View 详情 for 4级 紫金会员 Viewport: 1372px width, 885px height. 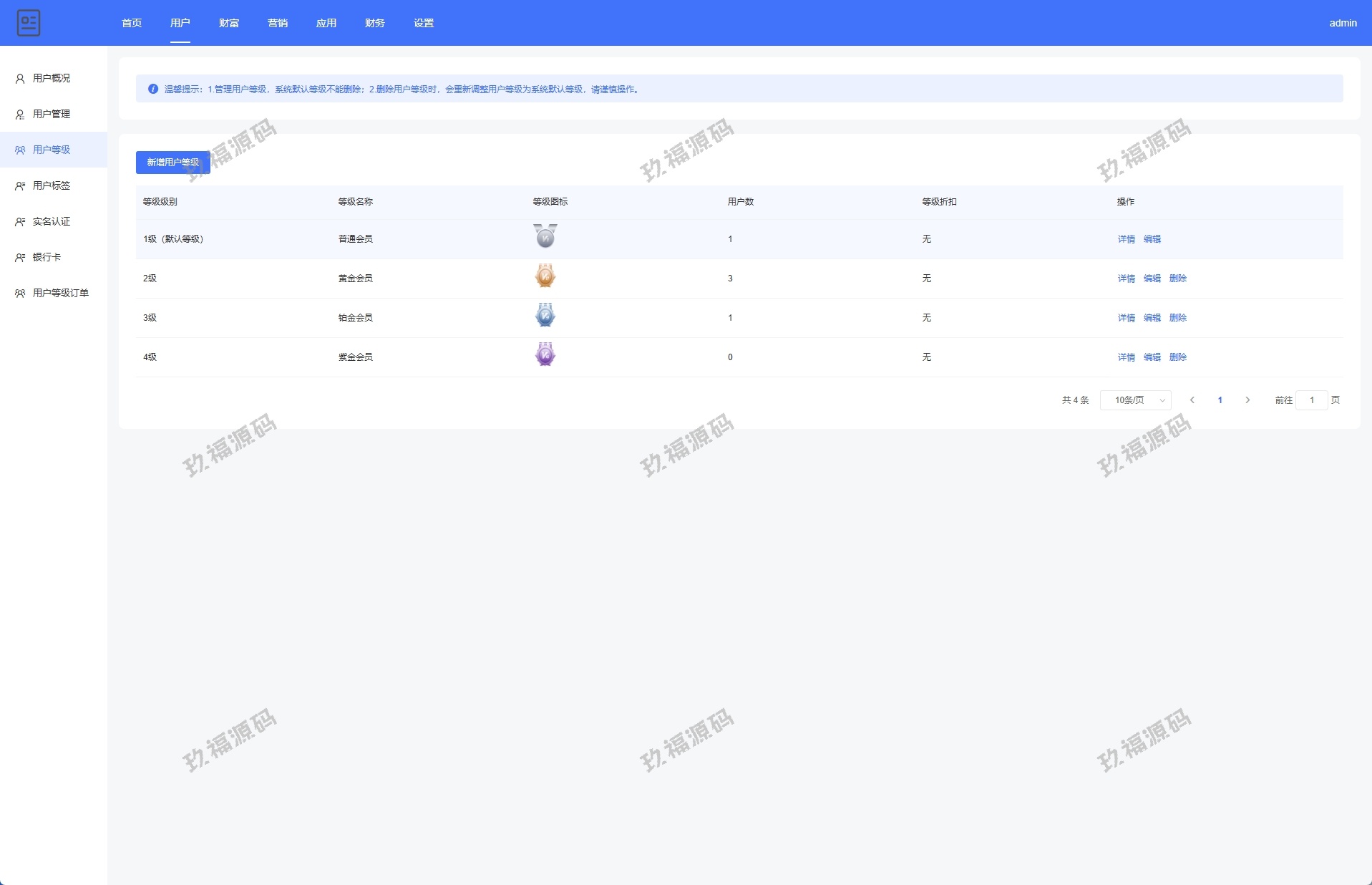1126,357
